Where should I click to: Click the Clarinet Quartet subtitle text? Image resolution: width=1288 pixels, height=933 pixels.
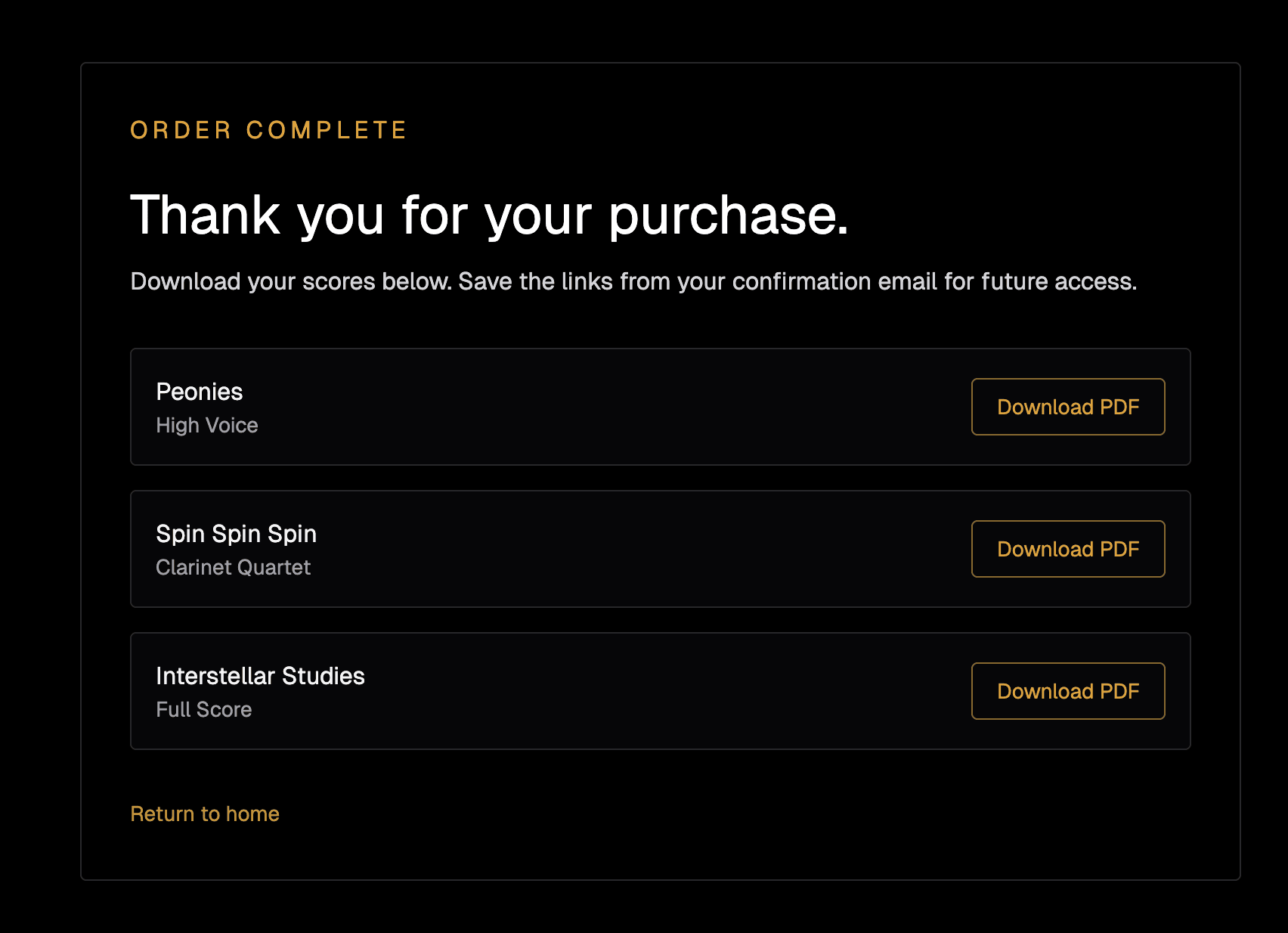[x=234, y=567]
